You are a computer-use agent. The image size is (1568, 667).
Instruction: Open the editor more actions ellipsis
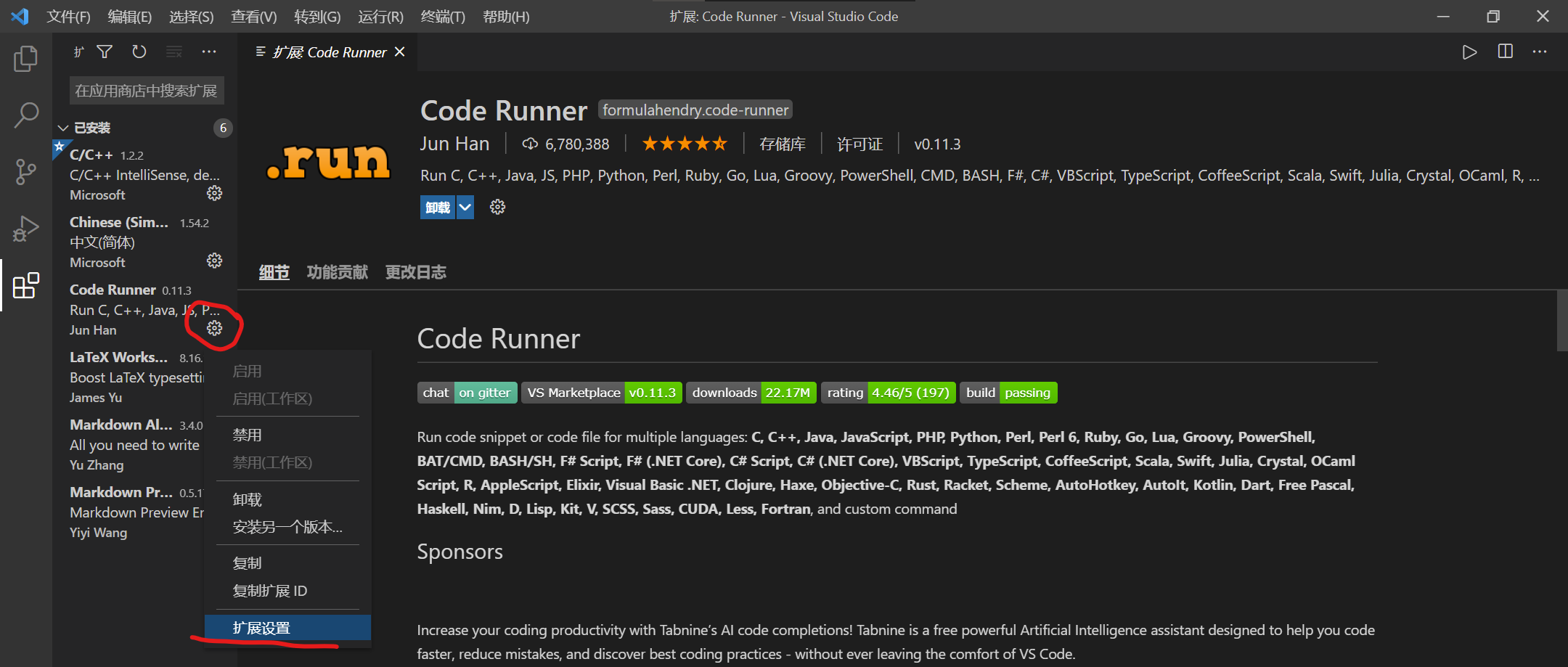[x=1540, y=52]
